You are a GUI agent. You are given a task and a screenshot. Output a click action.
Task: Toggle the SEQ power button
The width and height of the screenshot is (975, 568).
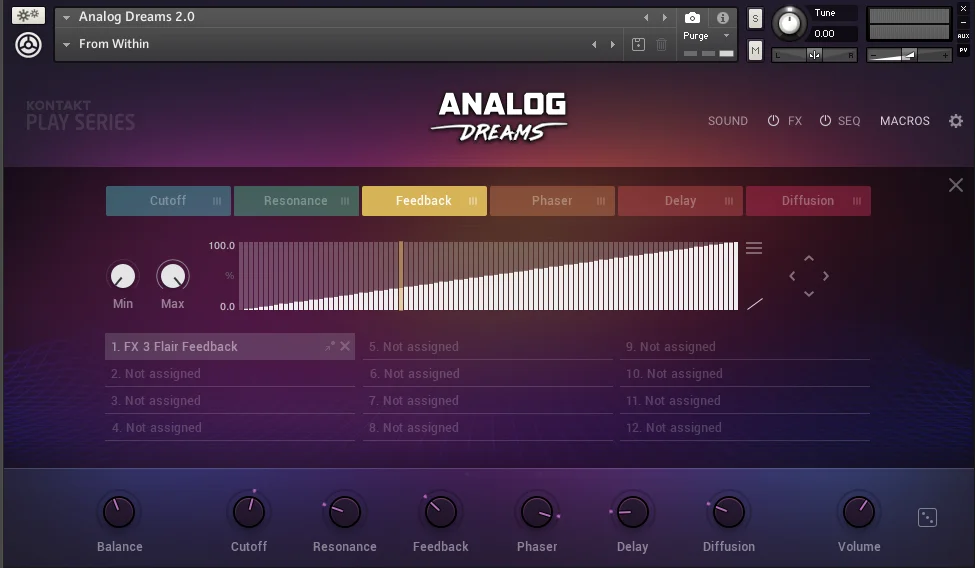click(x=825, y=121)
